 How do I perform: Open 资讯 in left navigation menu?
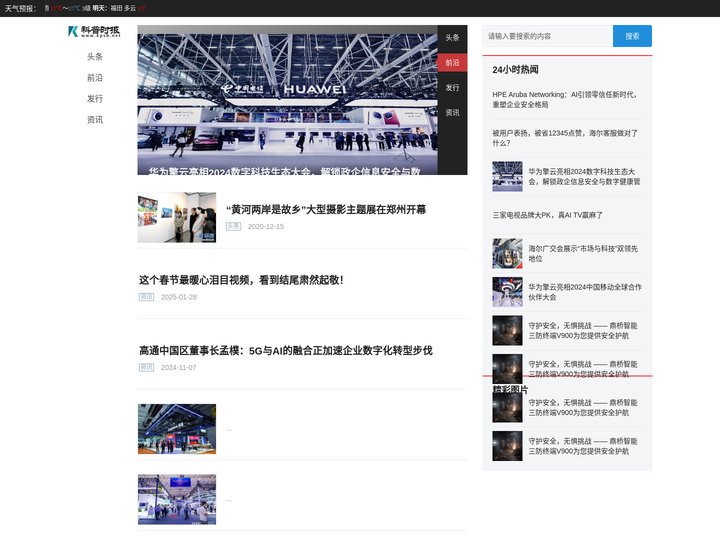point(95,120)
